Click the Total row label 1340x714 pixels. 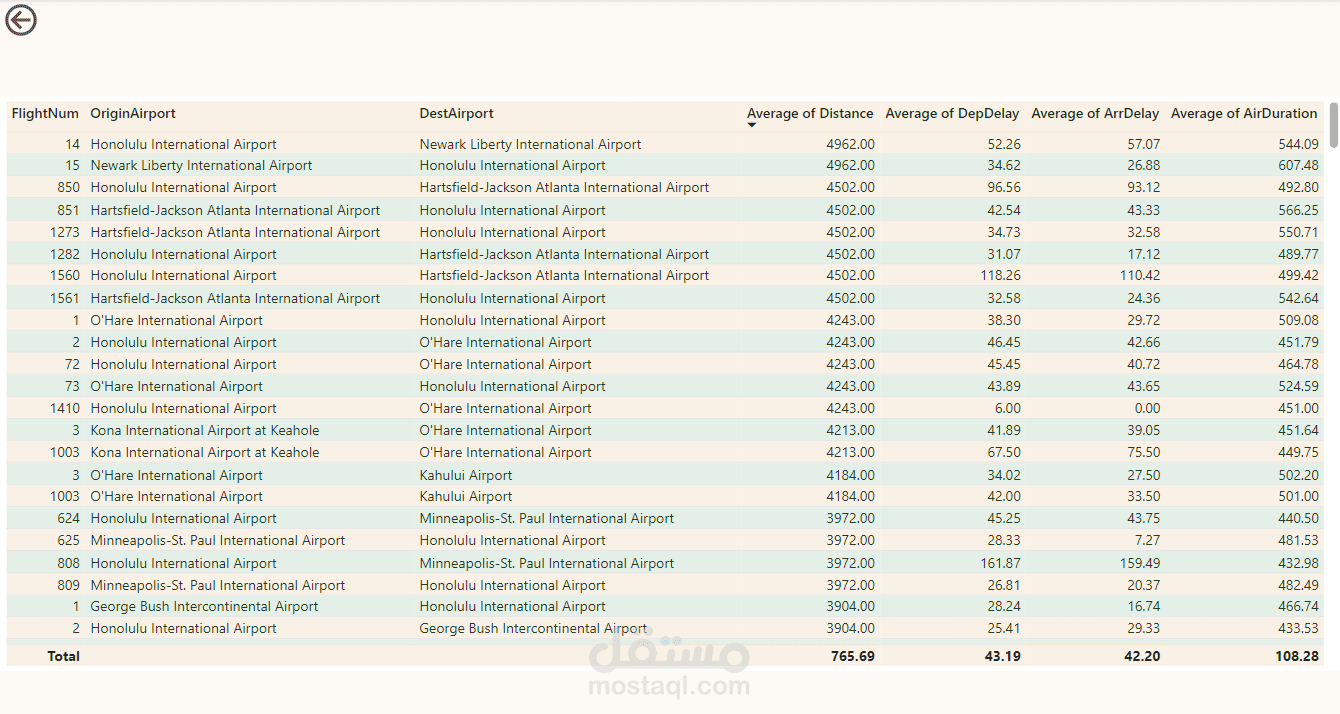(x=63, y=656)
